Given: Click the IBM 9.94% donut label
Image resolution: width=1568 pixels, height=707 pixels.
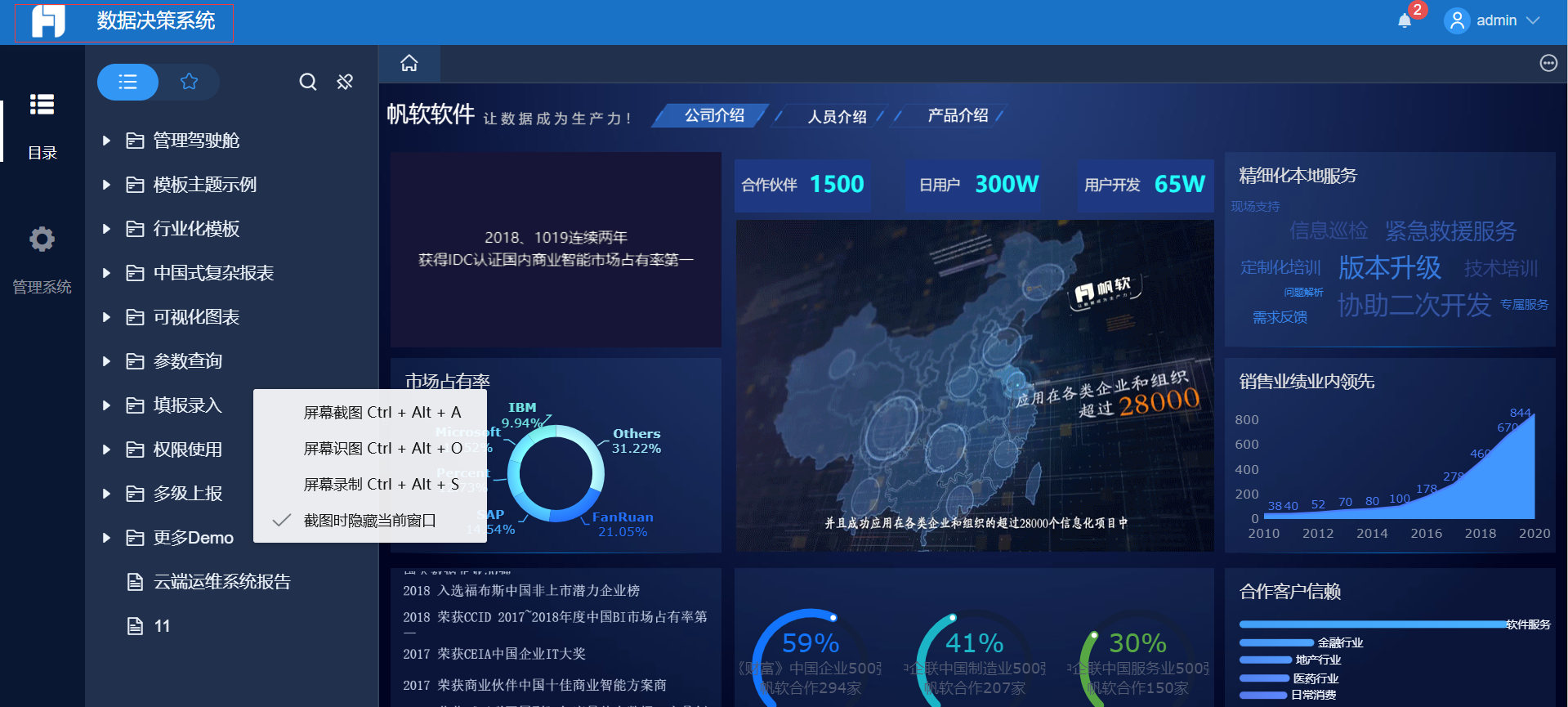Looking at the screenshot, I should (522, 414).
